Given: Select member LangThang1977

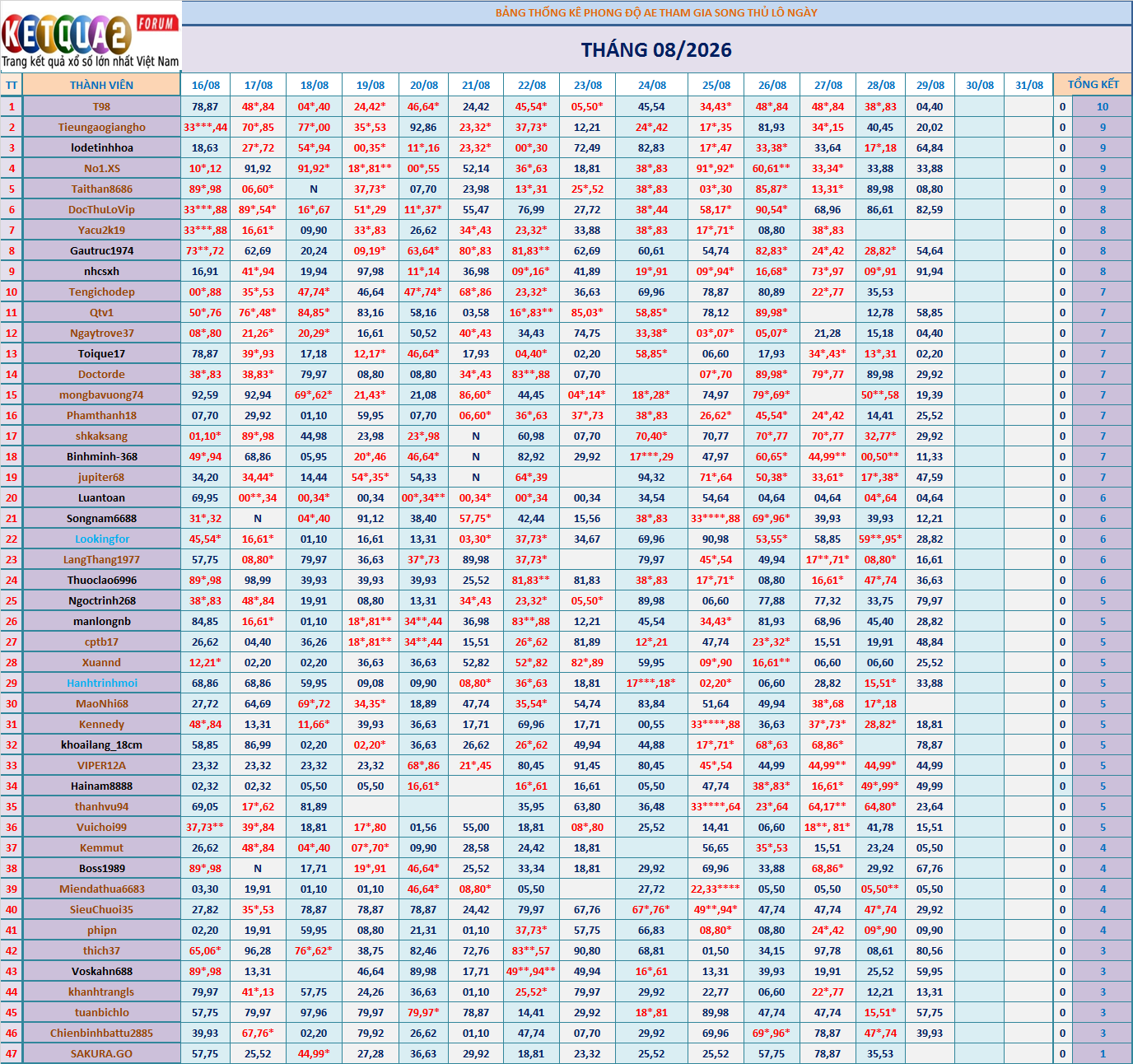Looking at the screenshot, I should (x=101, y=559).
